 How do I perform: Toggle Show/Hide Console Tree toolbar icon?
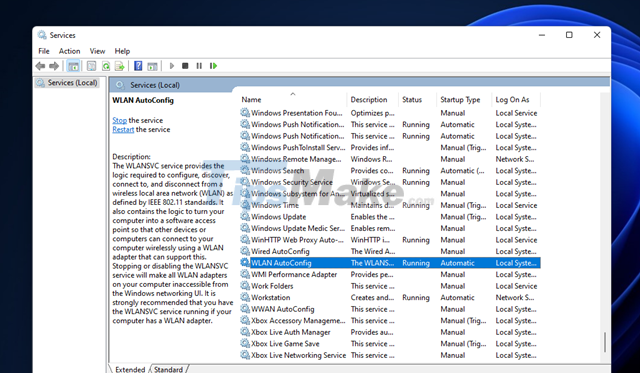coord(73,66)
